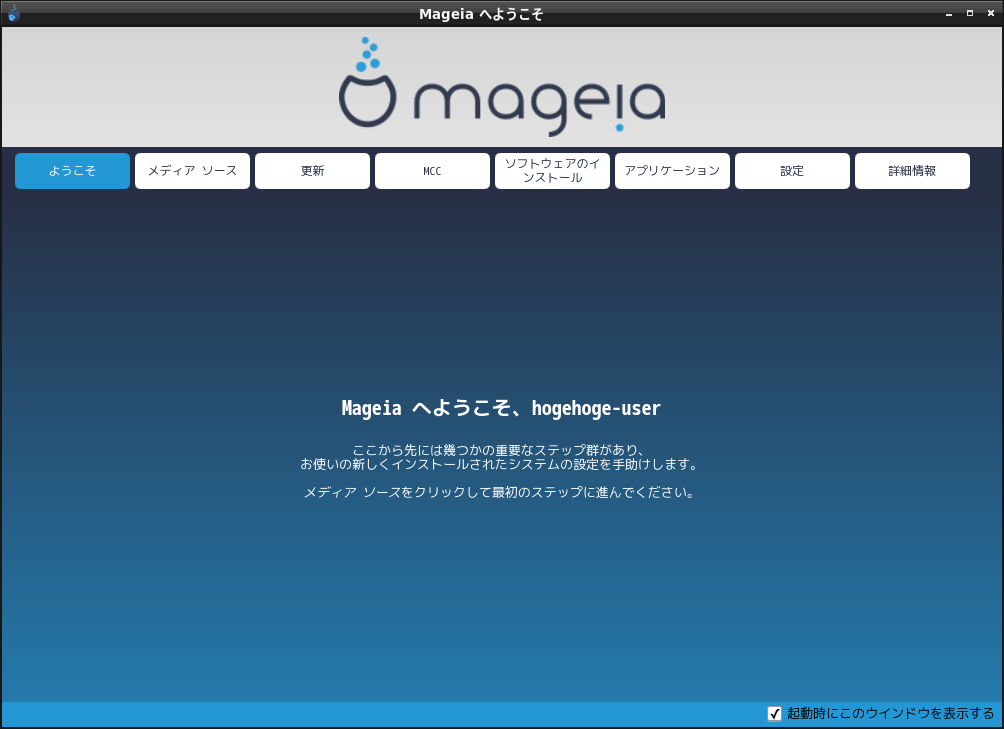Click the line starting 'お使いの新しくインストール'

point(499,464)
